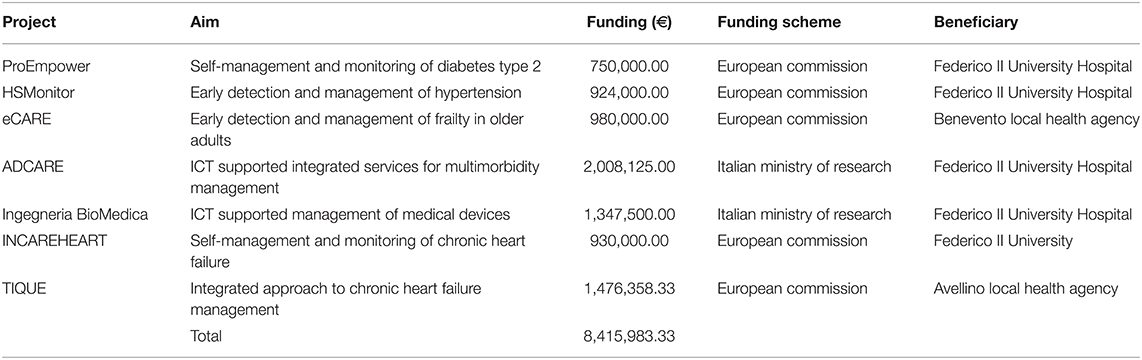Click Benevento local health agency cell
1142x360 pixels.
click(x=1036, y=119)
